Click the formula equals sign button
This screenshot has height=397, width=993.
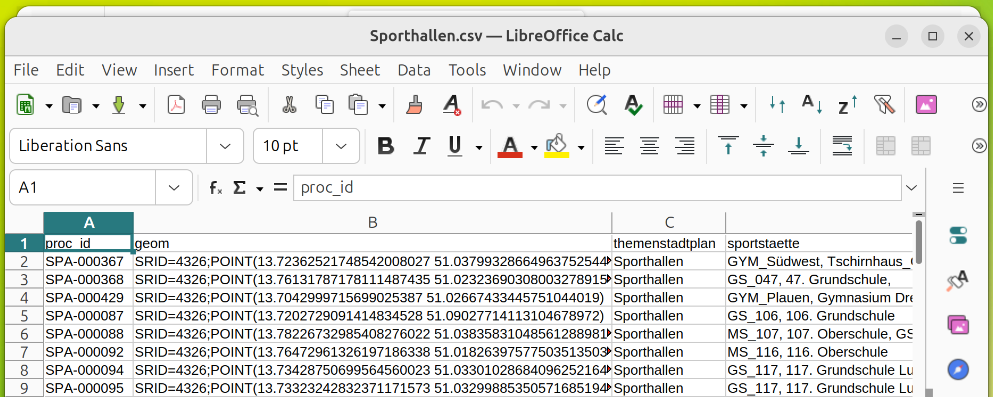(280, 187)
